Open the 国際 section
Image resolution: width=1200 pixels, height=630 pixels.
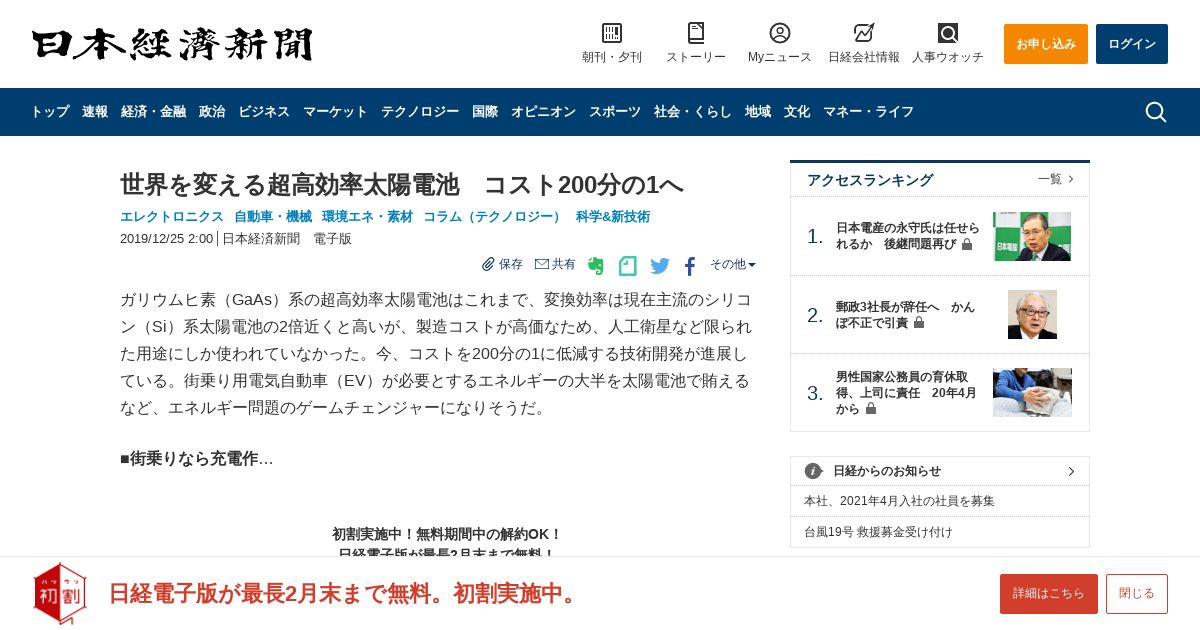(x=485, y=112)
